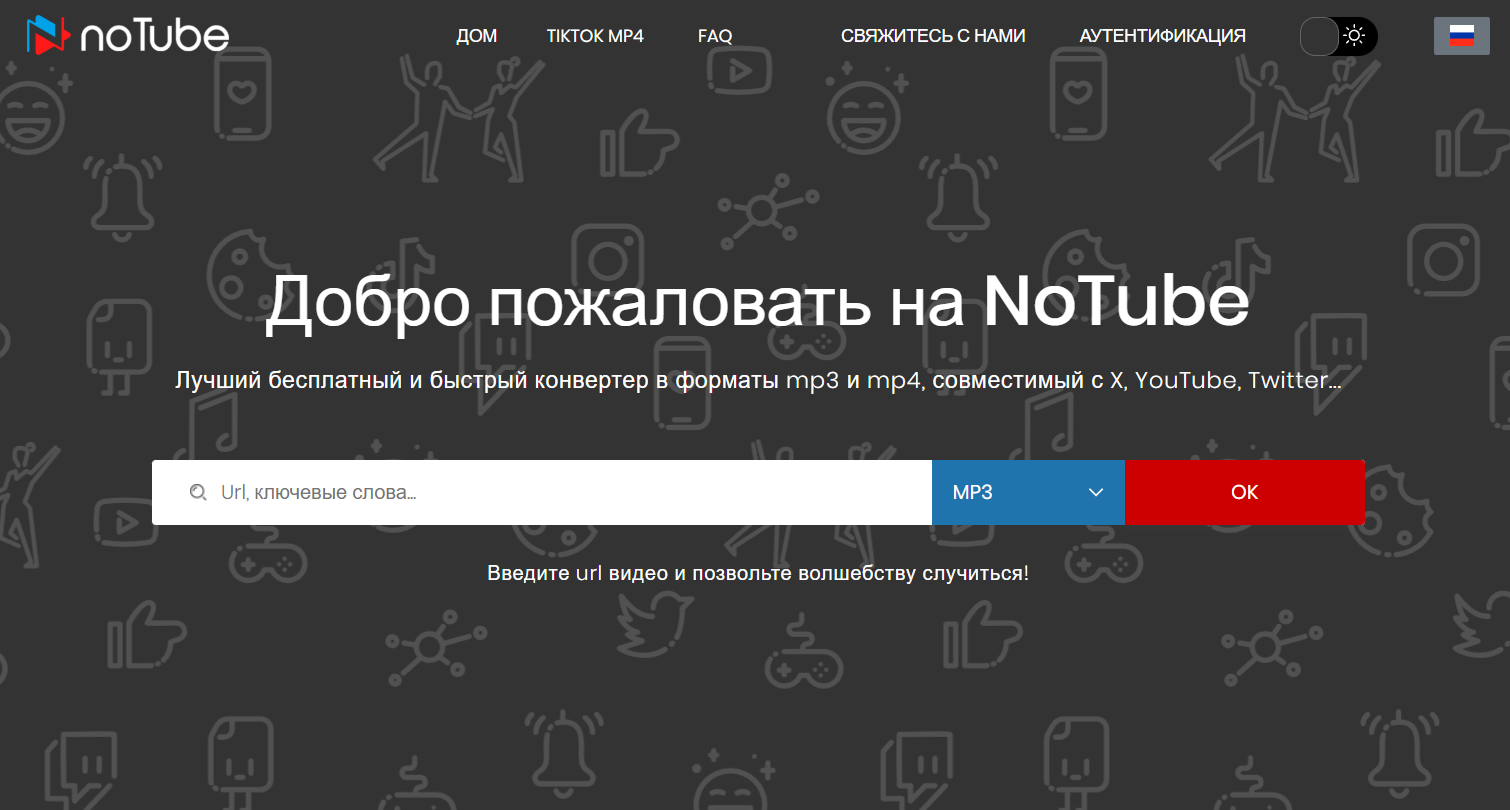Click the noTube play-button logo
Image resolution: width=1510 pixels, height=810 pixels.
[x=48, y=35]
